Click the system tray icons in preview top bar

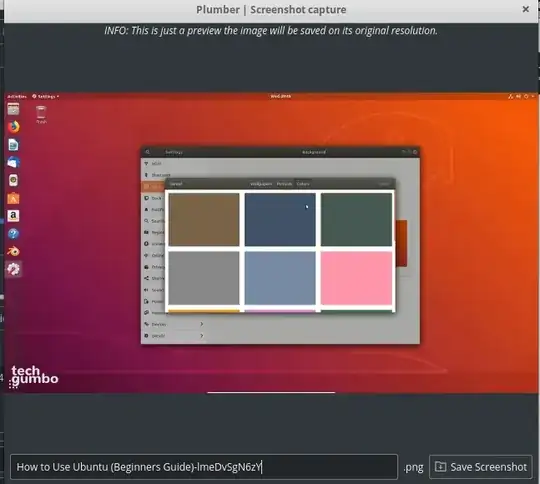tap(521, 96)
